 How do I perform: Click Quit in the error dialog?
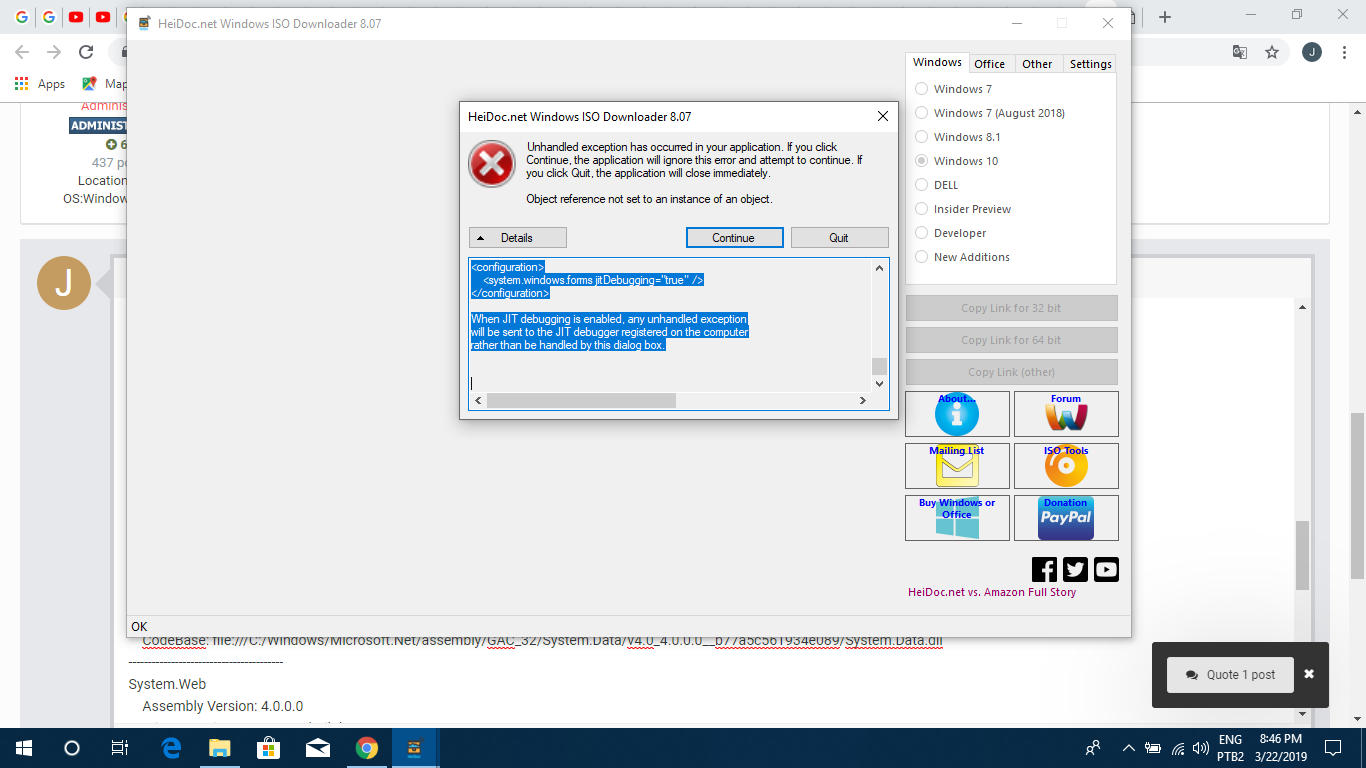[x=839, y=237]
